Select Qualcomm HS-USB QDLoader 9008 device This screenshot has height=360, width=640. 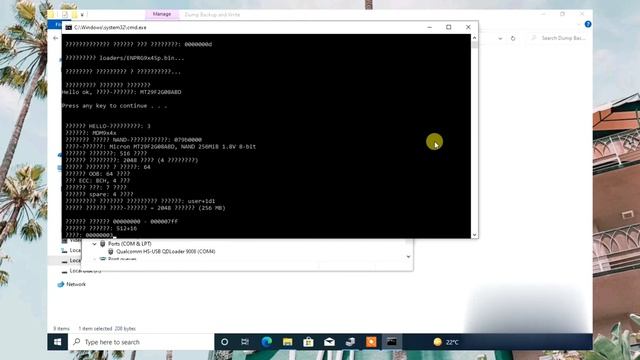click(166, 251)
